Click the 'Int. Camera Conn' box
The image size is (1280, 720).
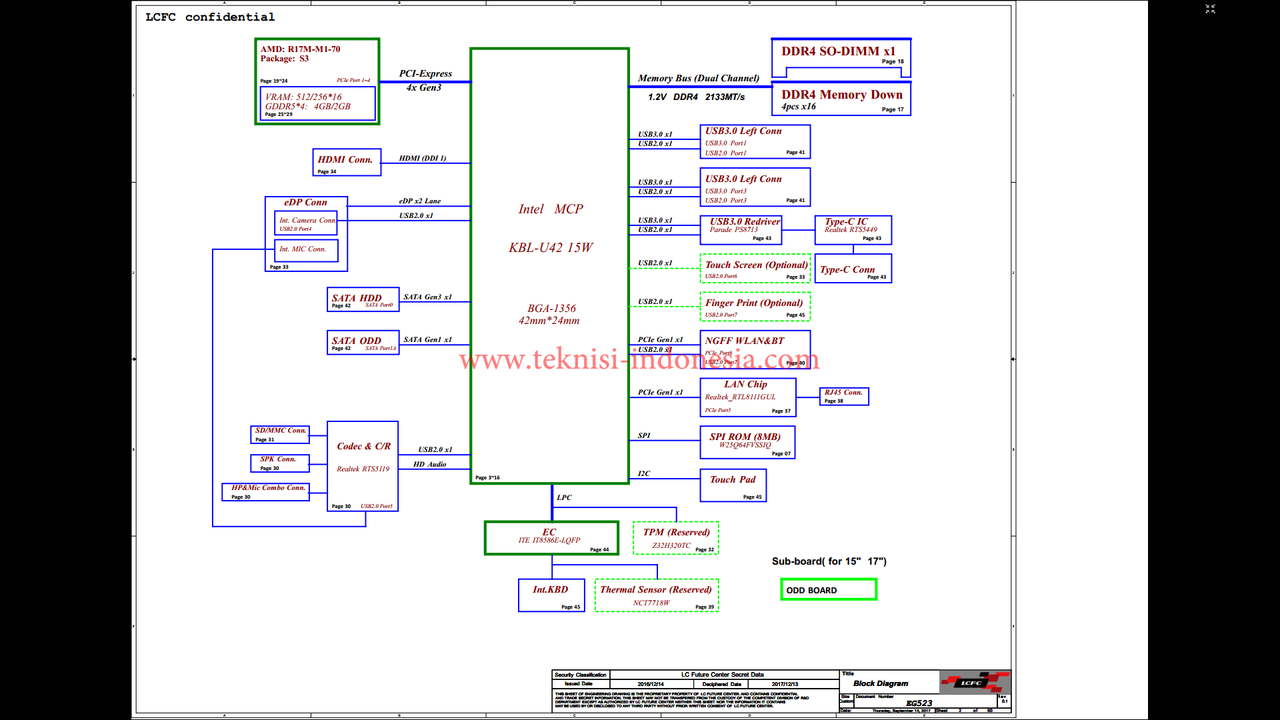pyautogui.click(x=306, y=222)
